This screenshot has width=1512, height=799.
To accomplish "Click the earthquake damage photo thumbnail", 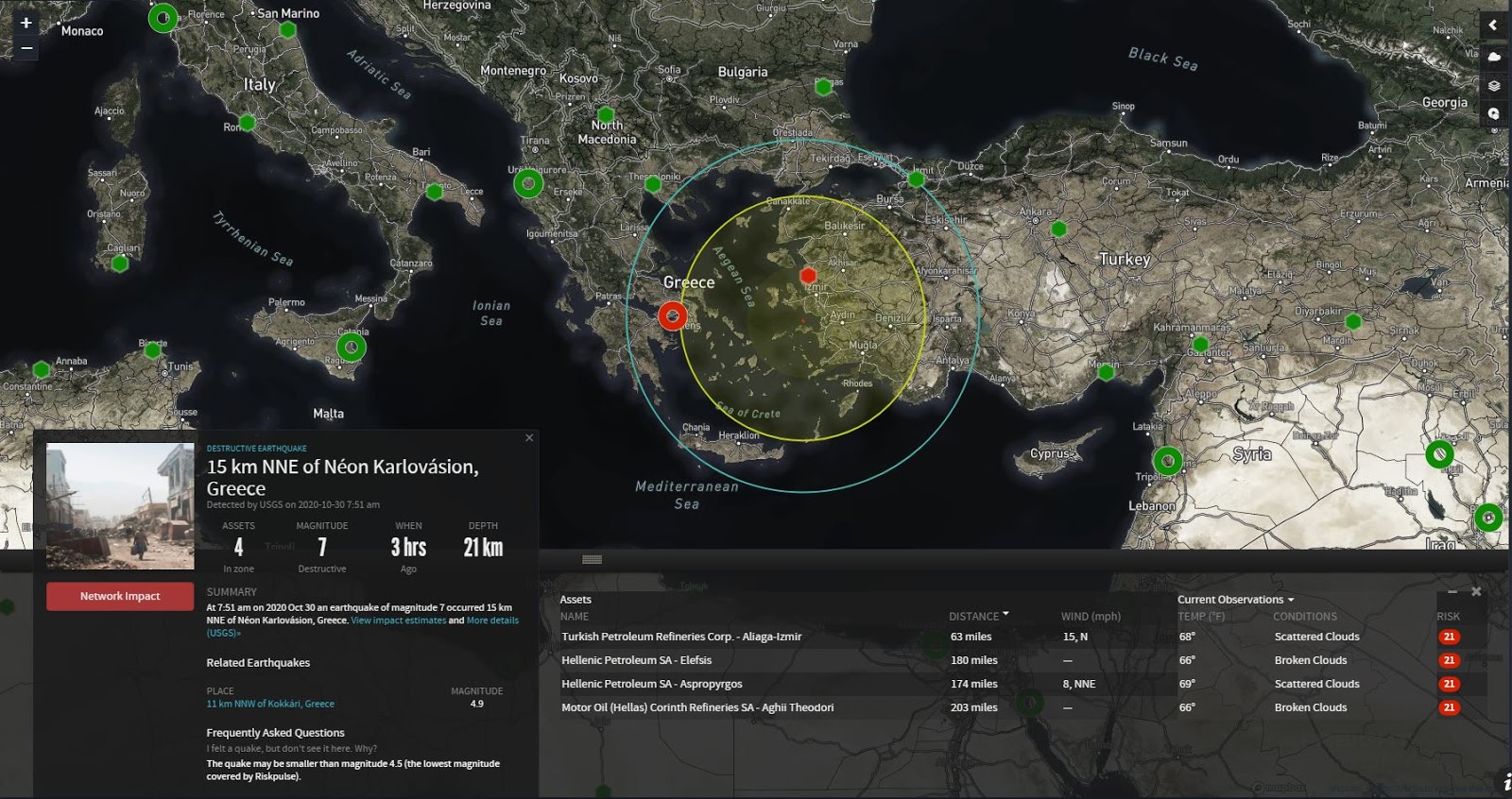I will [120, 506].
